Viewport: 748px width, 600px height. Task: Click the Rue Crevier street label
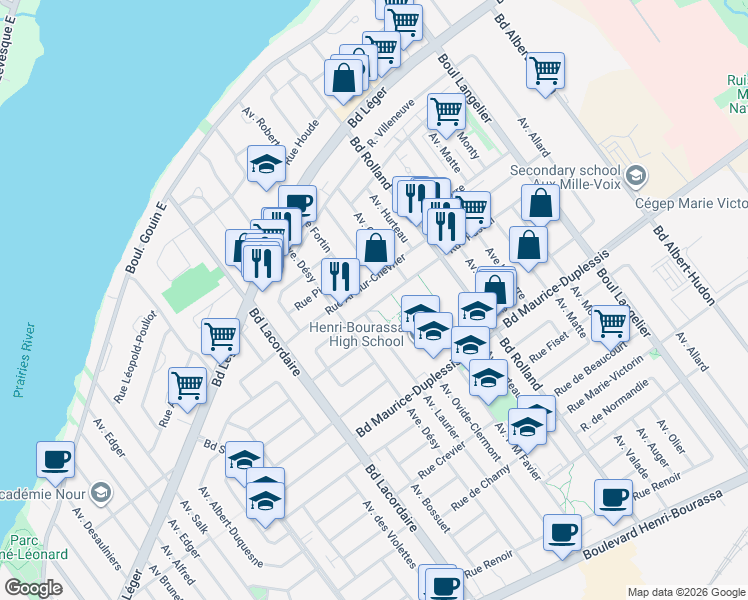click(442, 460)
